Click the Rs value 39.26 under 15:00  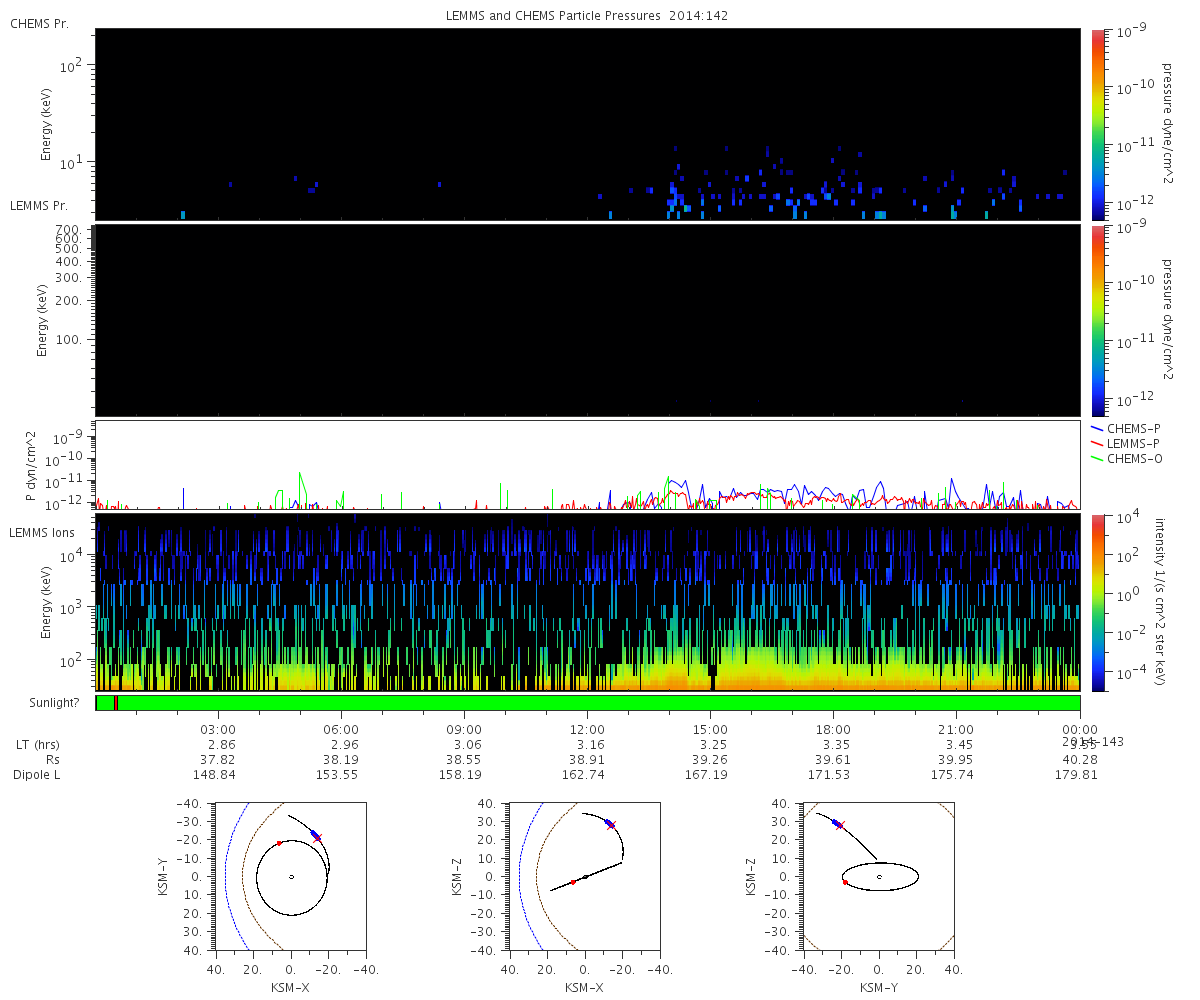point(710,760)
